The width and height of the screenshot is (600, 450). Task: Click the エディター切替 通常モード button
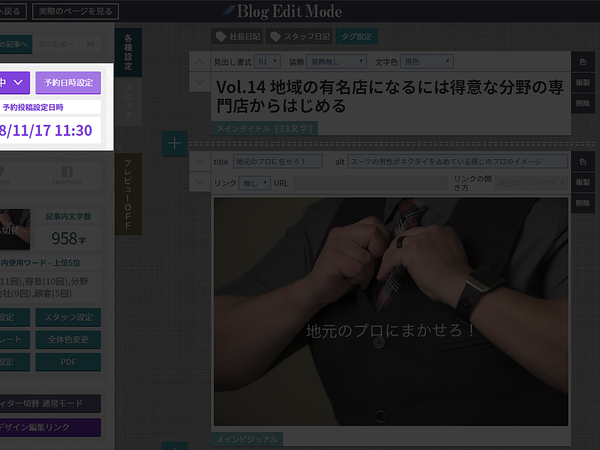[50, 404]
